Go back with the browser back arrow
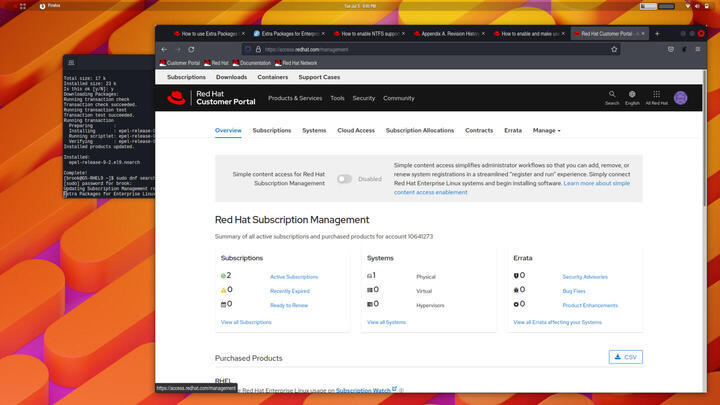720x405 pixels. pyautogui.click(x=164, y=49)
